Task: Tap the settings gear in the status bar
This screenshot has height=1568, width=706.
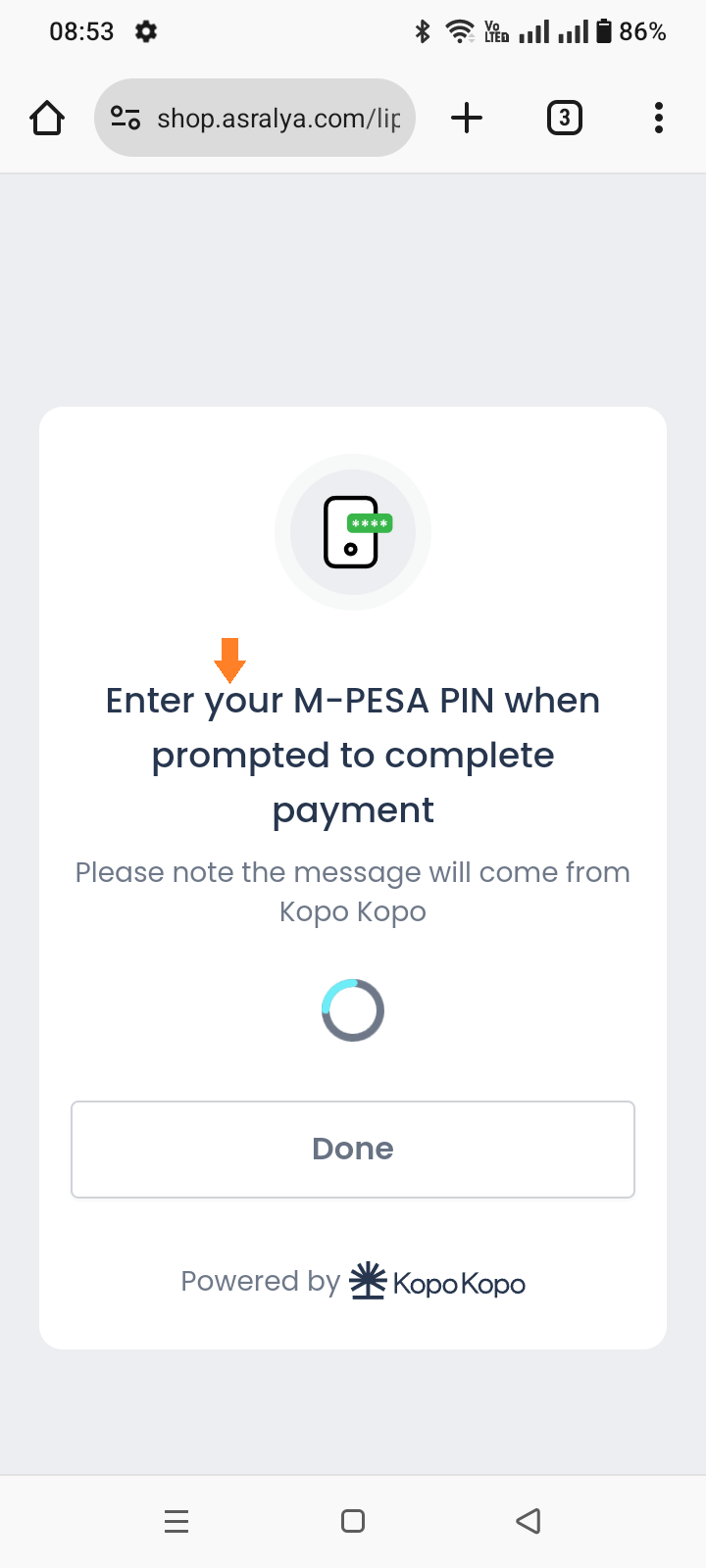Action: [145, 31]
